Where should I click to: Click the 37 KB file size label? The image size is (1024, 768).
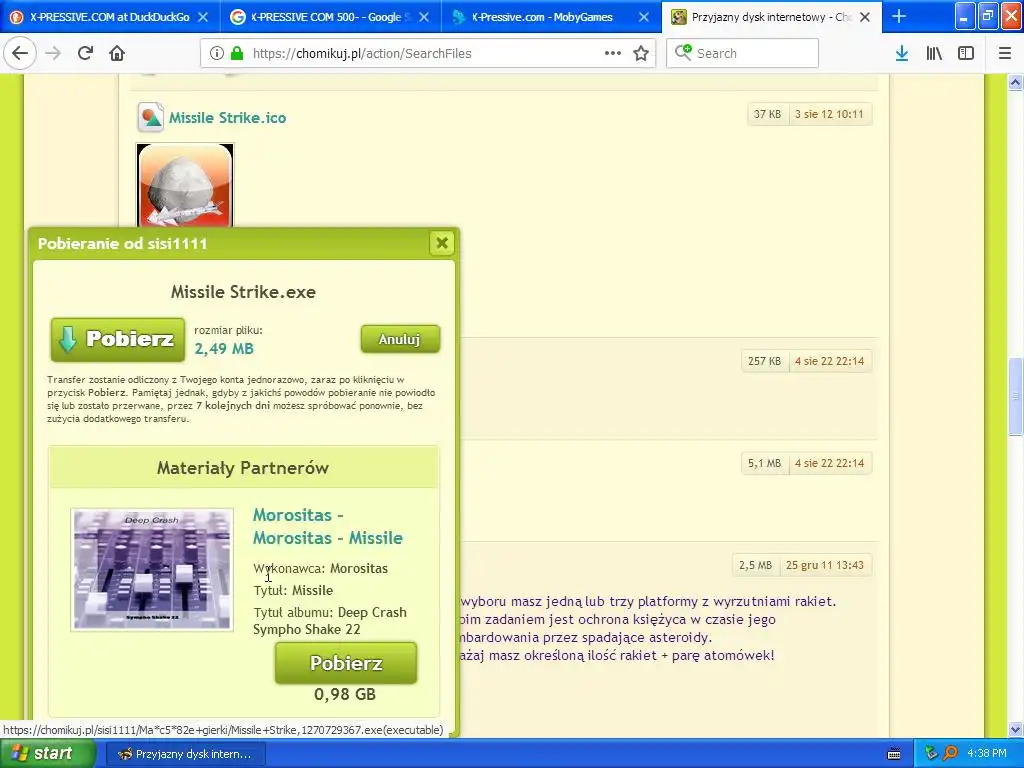(x=767, y=114)
